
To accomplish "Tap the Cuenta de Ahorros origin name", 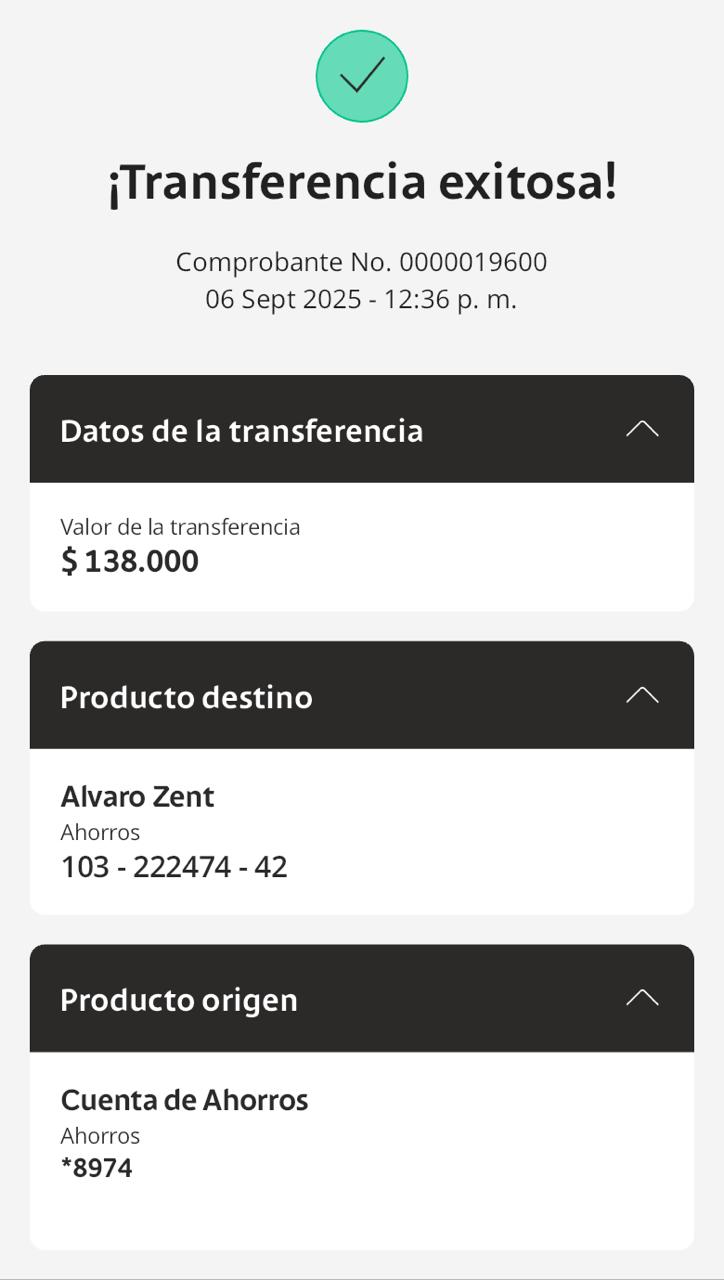I will [184, 1100].
